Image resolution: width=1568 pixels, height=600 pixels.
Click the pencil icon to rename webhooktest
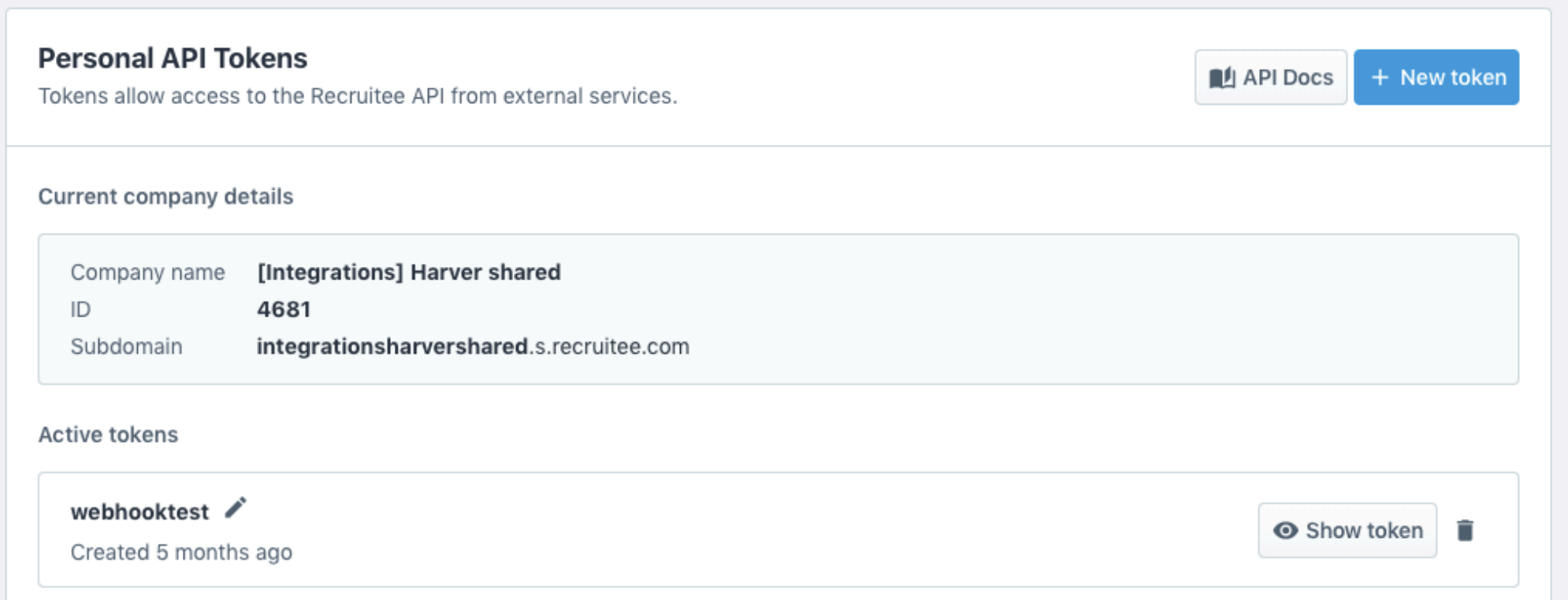pos(236,509)
